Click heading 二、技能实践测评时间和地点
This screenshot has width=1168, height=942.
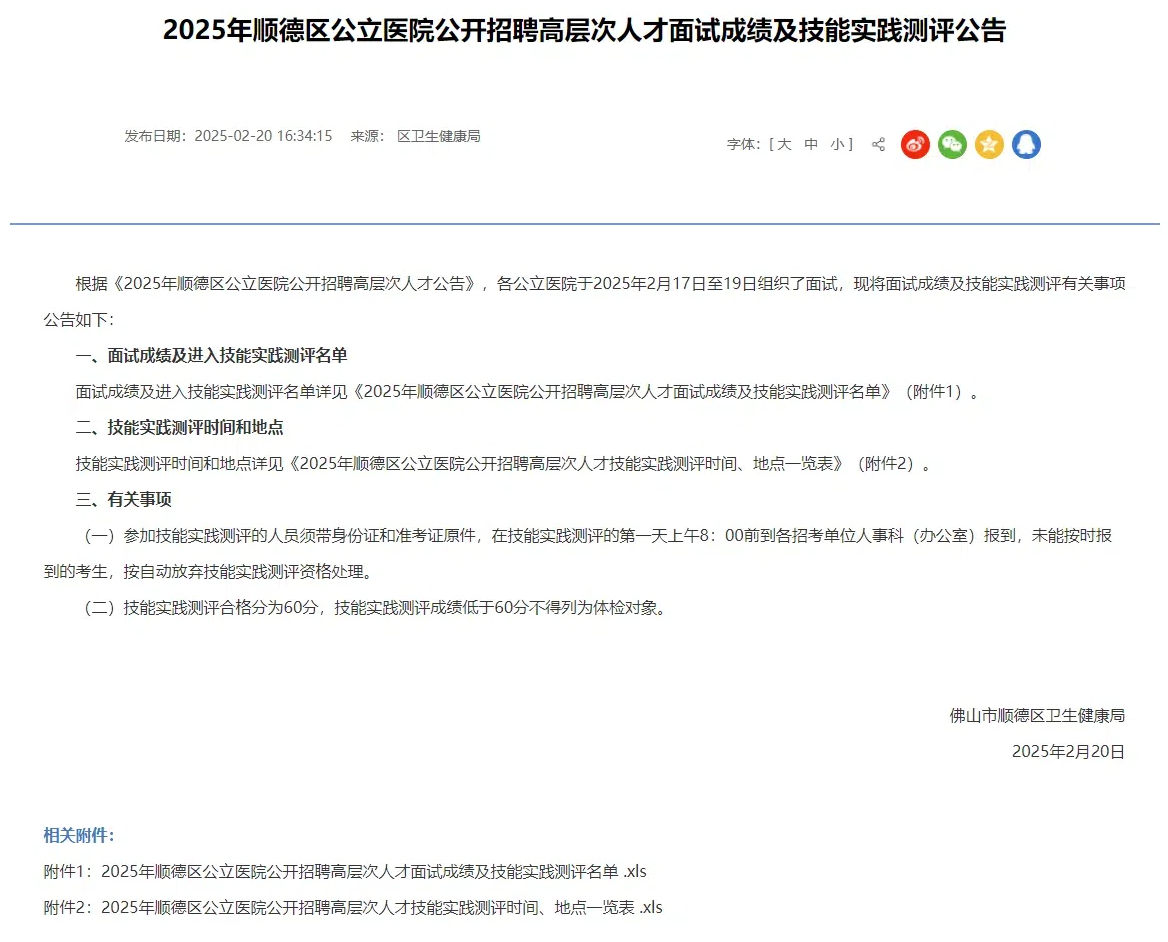[x=180, y=428]
